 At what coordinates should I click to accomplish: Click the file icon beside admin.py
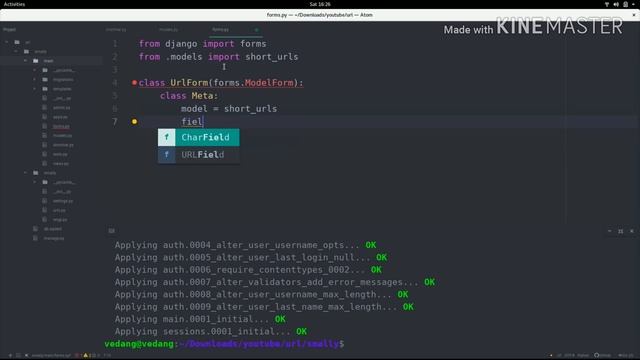[x=44, y=108]
